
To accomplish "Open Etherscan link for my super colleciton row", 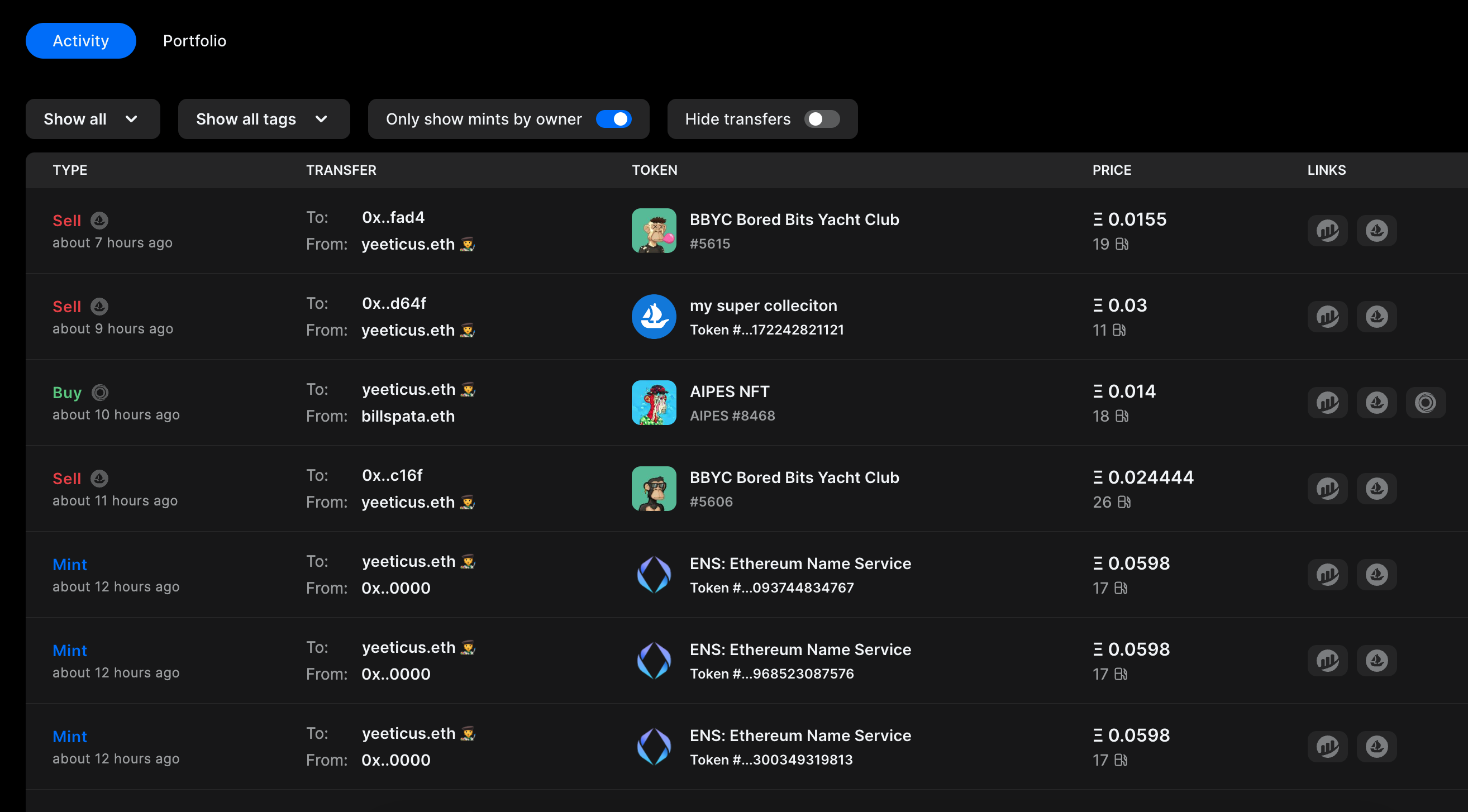I will click(1327, 317).
